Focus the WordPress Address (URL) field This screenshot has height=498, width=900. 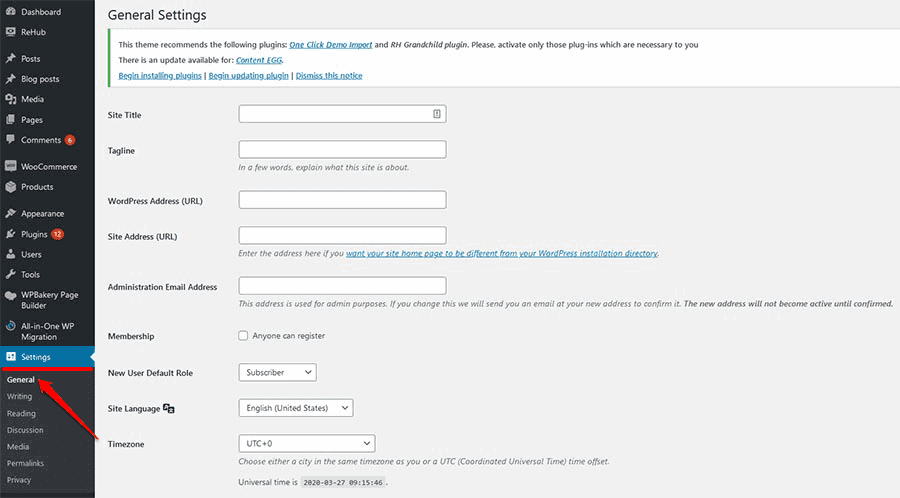(342, 200)
